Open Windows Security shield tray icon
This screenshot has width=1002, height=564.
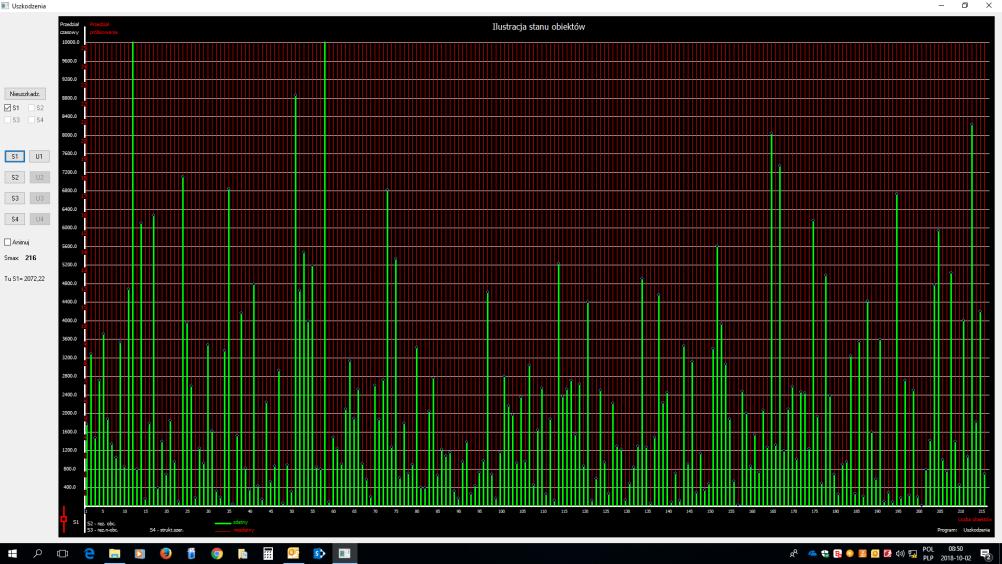[825, 553]
